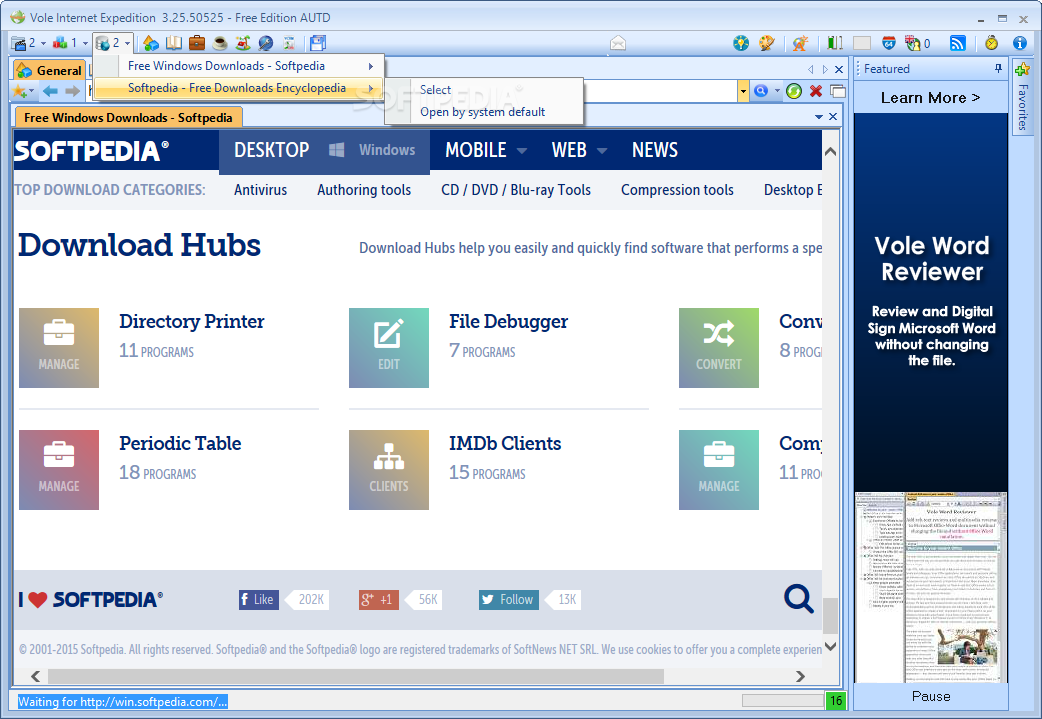Click the colored blocks toolbar icon

[60, 43]
